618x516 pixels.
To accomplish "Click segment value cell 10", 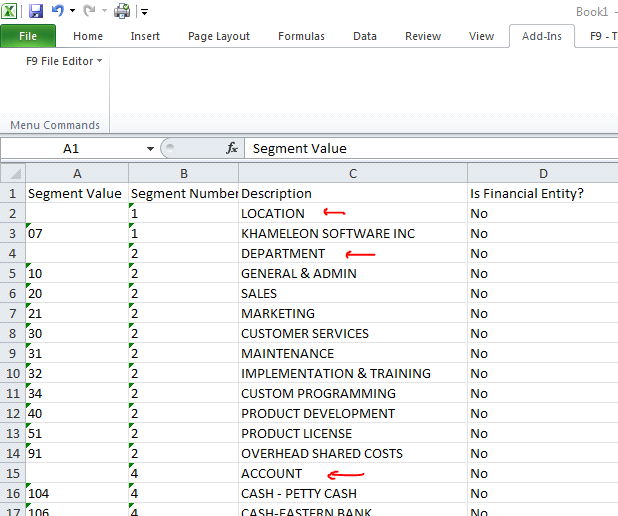I will pyautogui.click(x=77, y=273).
